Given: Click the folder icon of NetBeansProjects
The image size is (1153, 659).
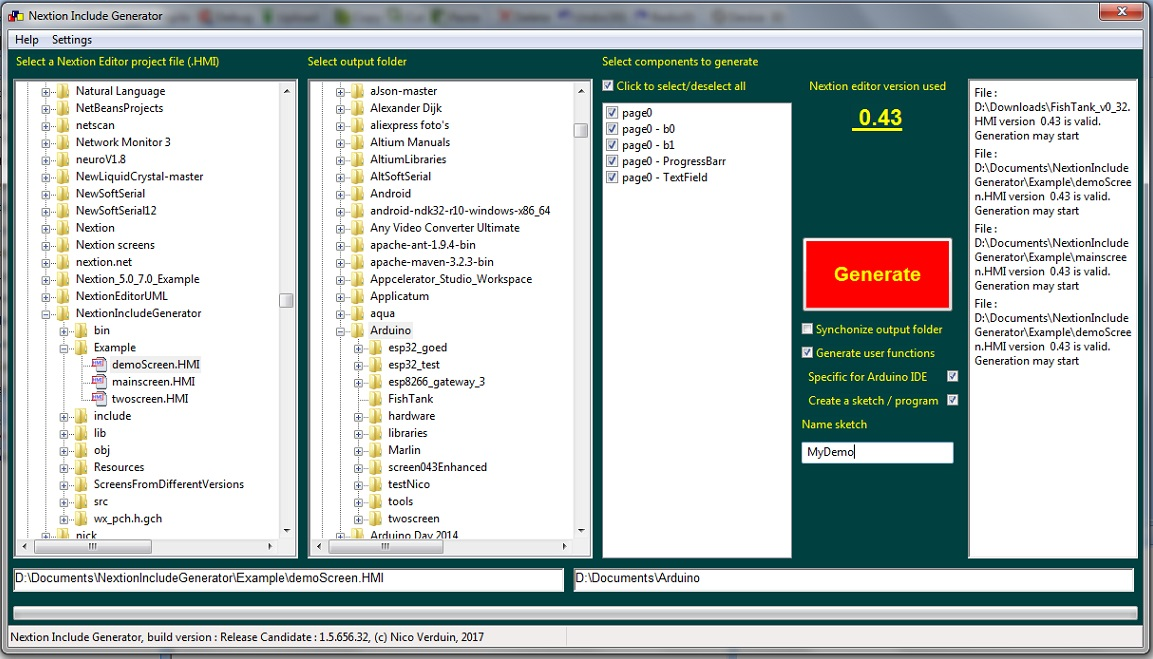Looking at the screenshot, I should (x=63, y=108).
